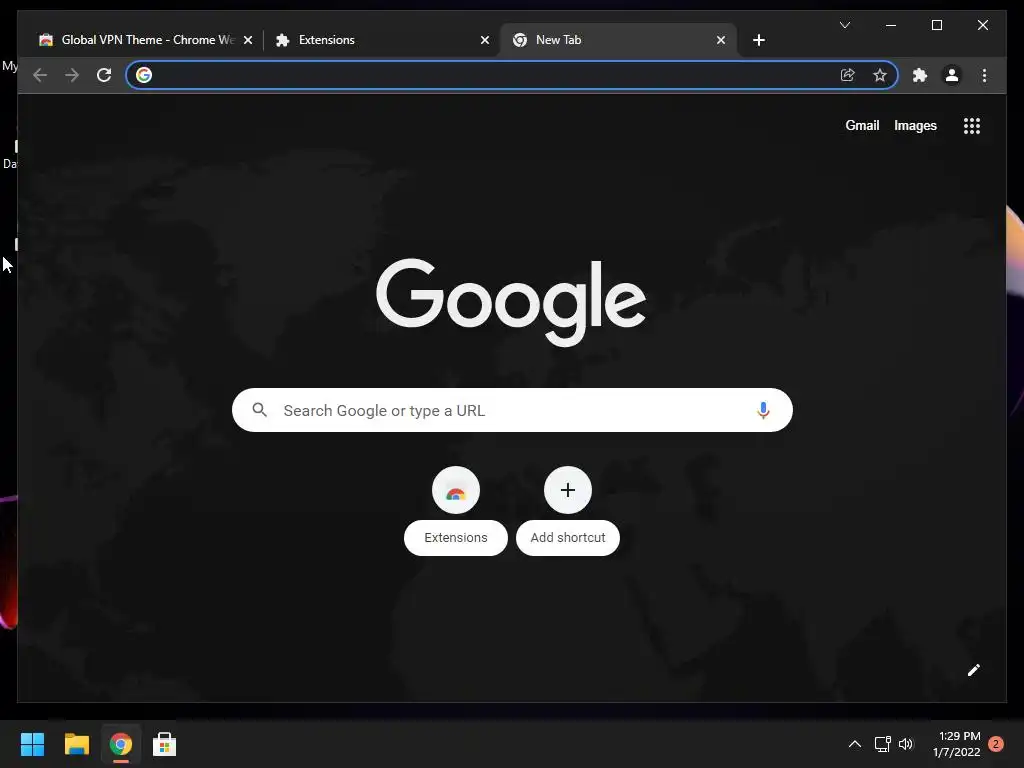
Task: Open Google apps grid
Action: 972,125
